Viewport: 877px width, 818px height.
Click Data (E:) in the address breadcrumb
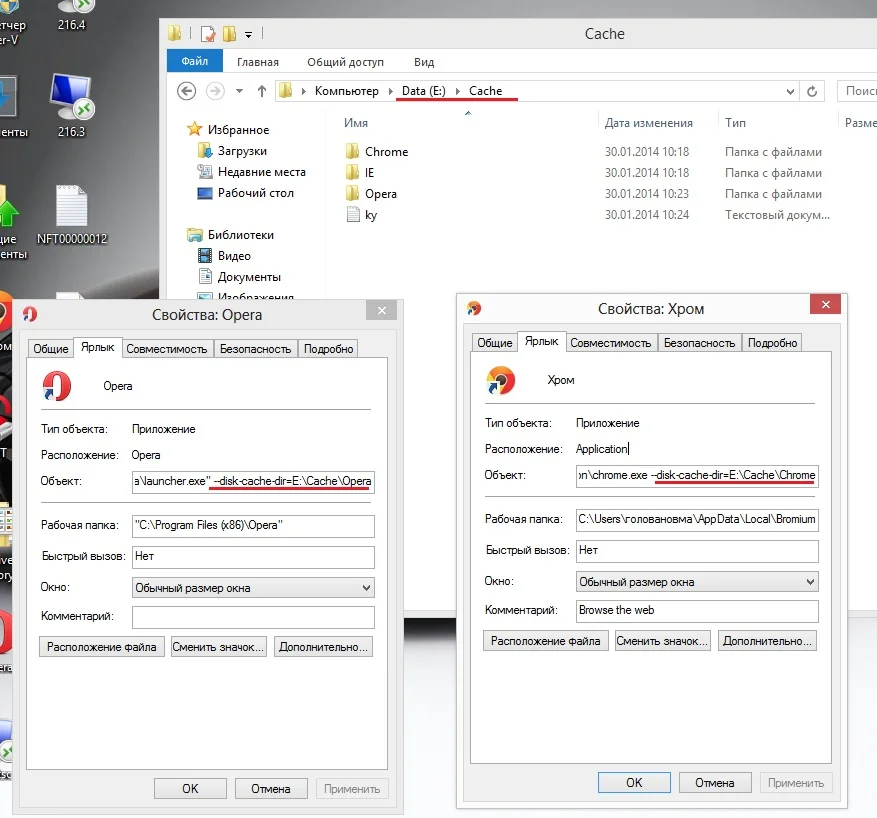tap(424, 91)
